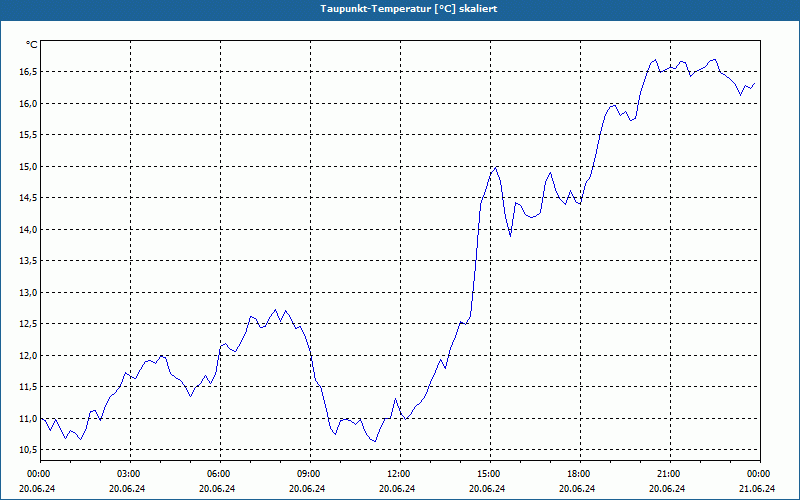Click the 21:00 time label on the x-axis
The width and height of the screenshot is (800, 500).
tap(670, 474)
